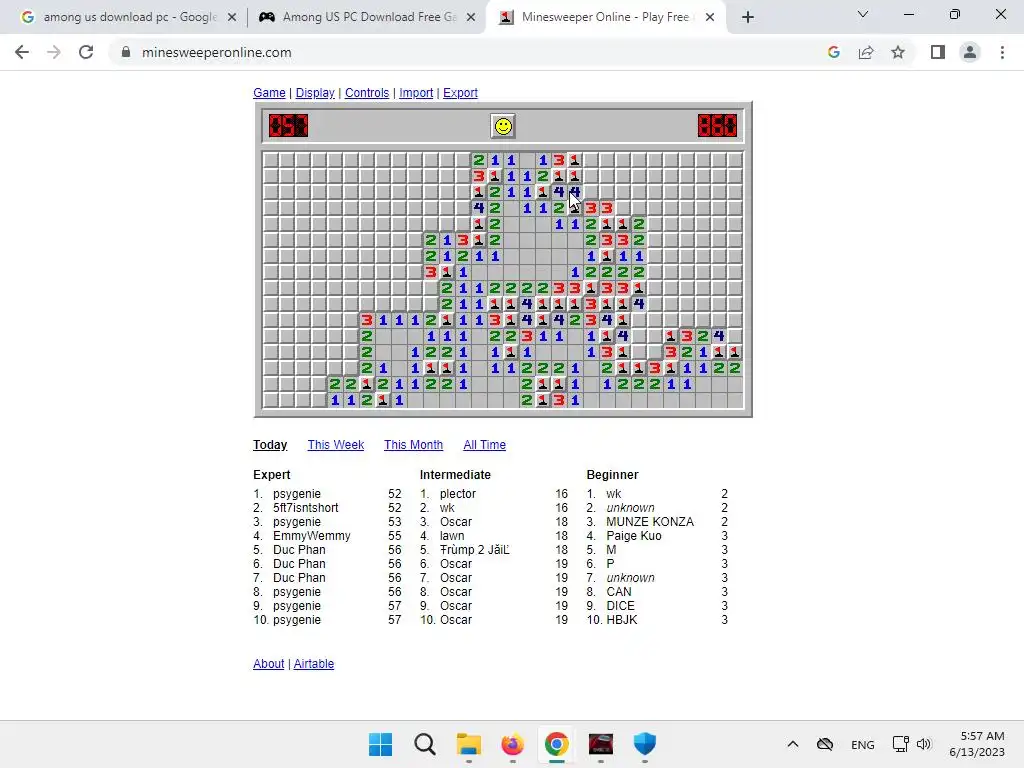
Task: Open the Display menu link
Action: click(315, 93)
